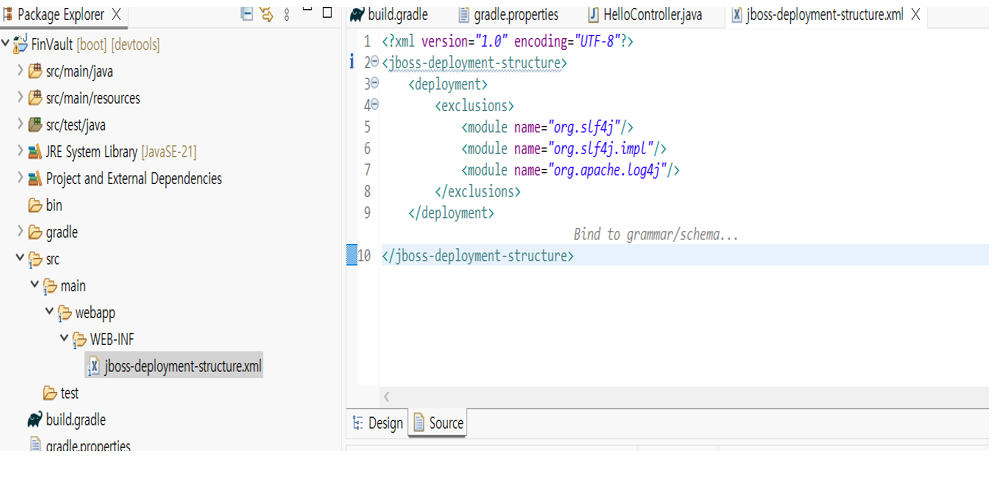The height and width of the screenshot is (488, 1007).
Task: Select the FinVault project icon
Action: pyautogui.click(x=21, y=45)
